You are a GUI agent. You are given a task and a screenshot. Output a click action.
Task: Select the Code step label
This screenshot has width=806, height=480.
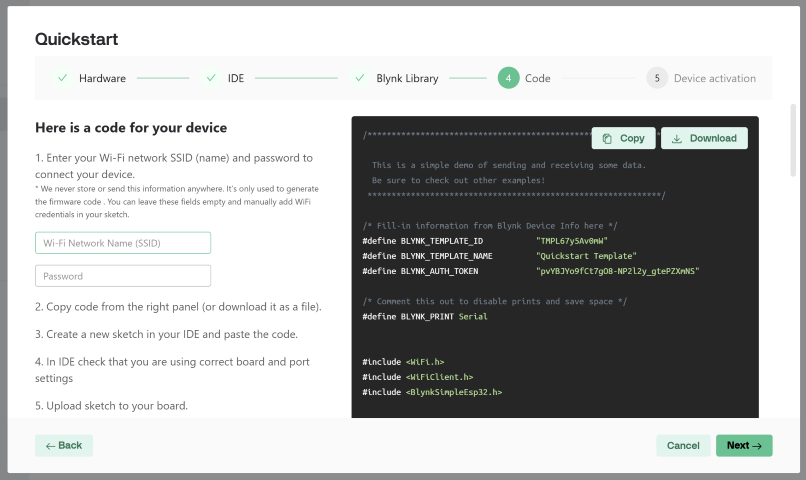point(538,79)
